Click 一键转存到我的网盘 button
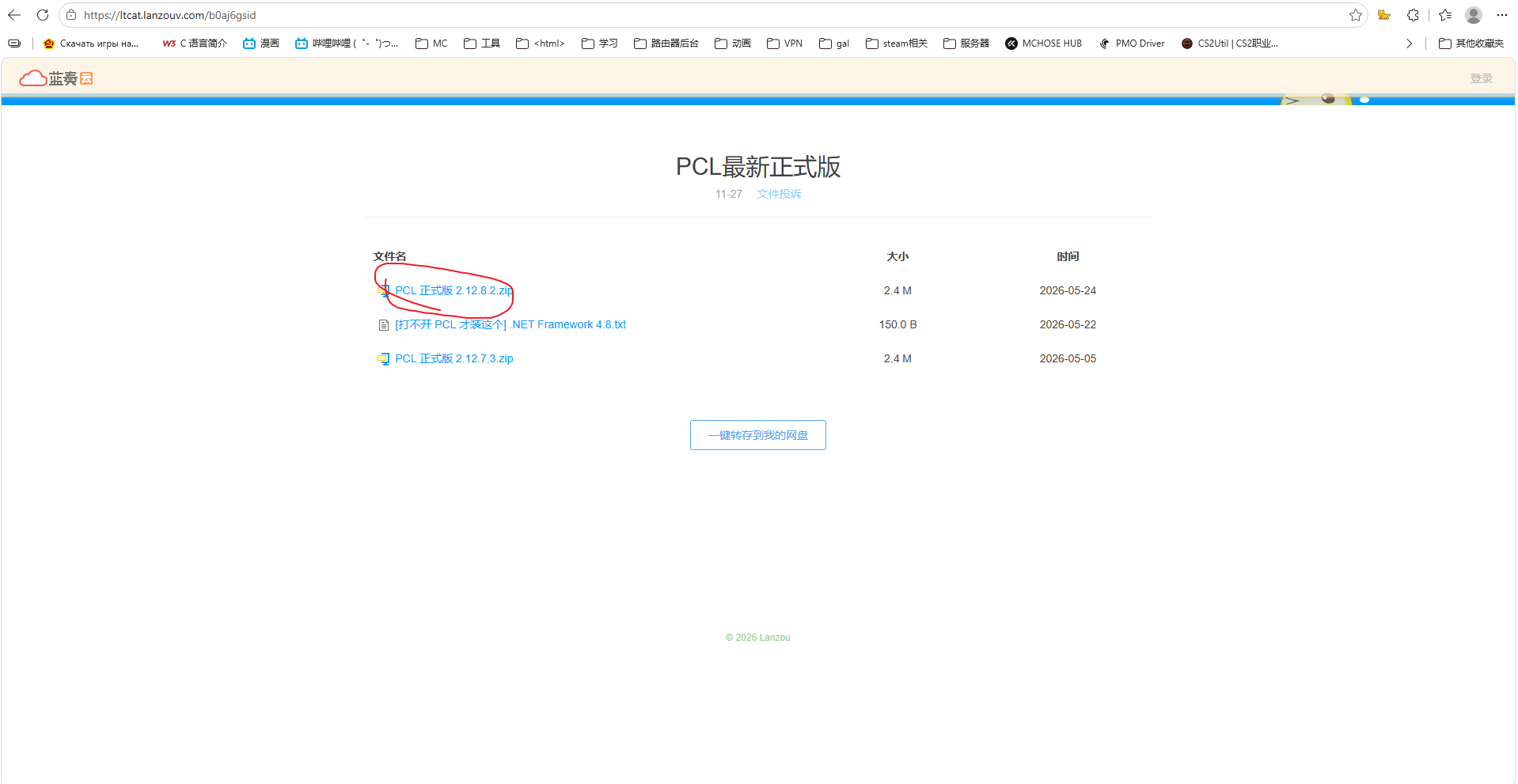This screenshot has width=1518, height=784. click(x=758, y=435)
